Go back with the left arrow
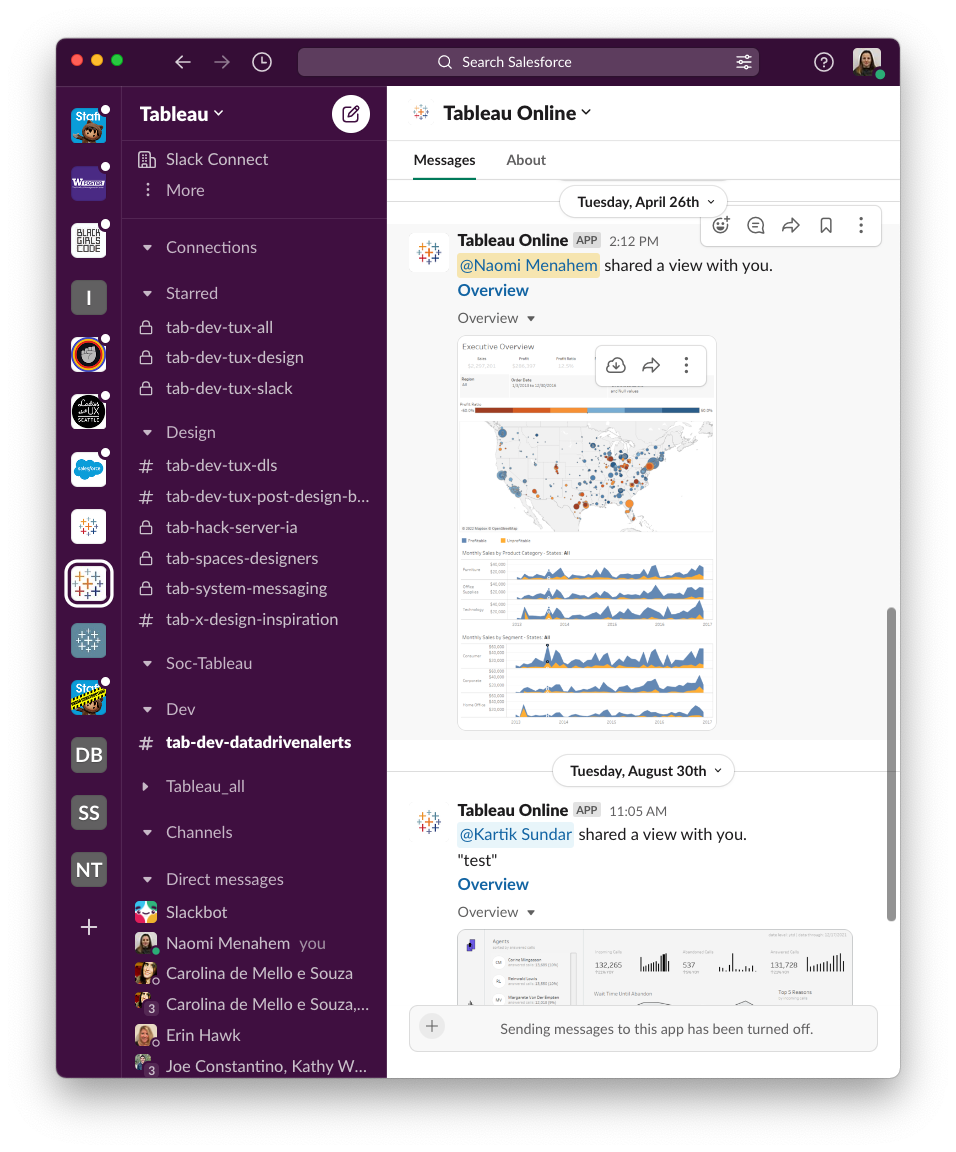Screen dimensions: 956x1152 point(183,62)
